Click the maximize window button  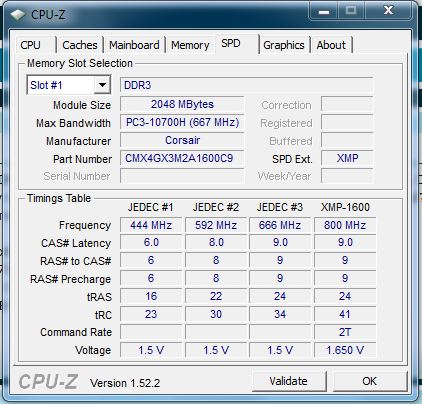click(x=351, y=12)
